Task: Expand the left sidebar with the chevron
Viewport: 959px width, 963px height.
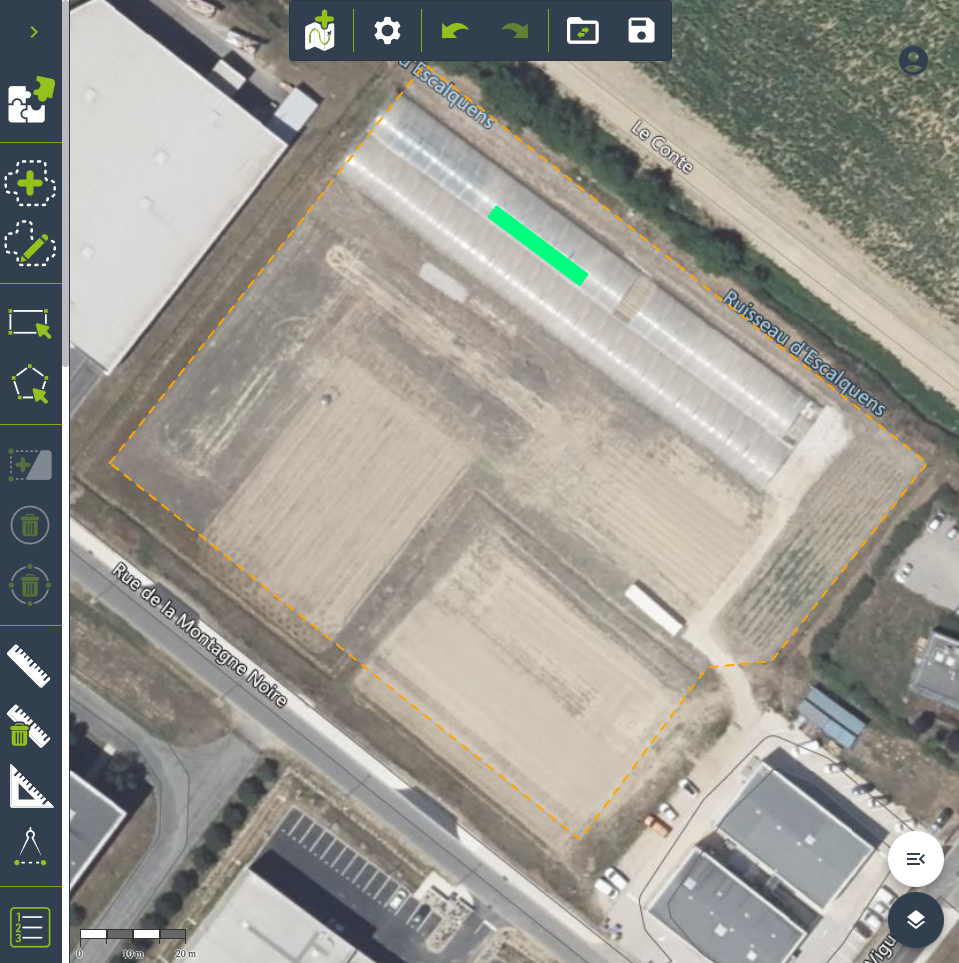Action: tap(34, 32)
